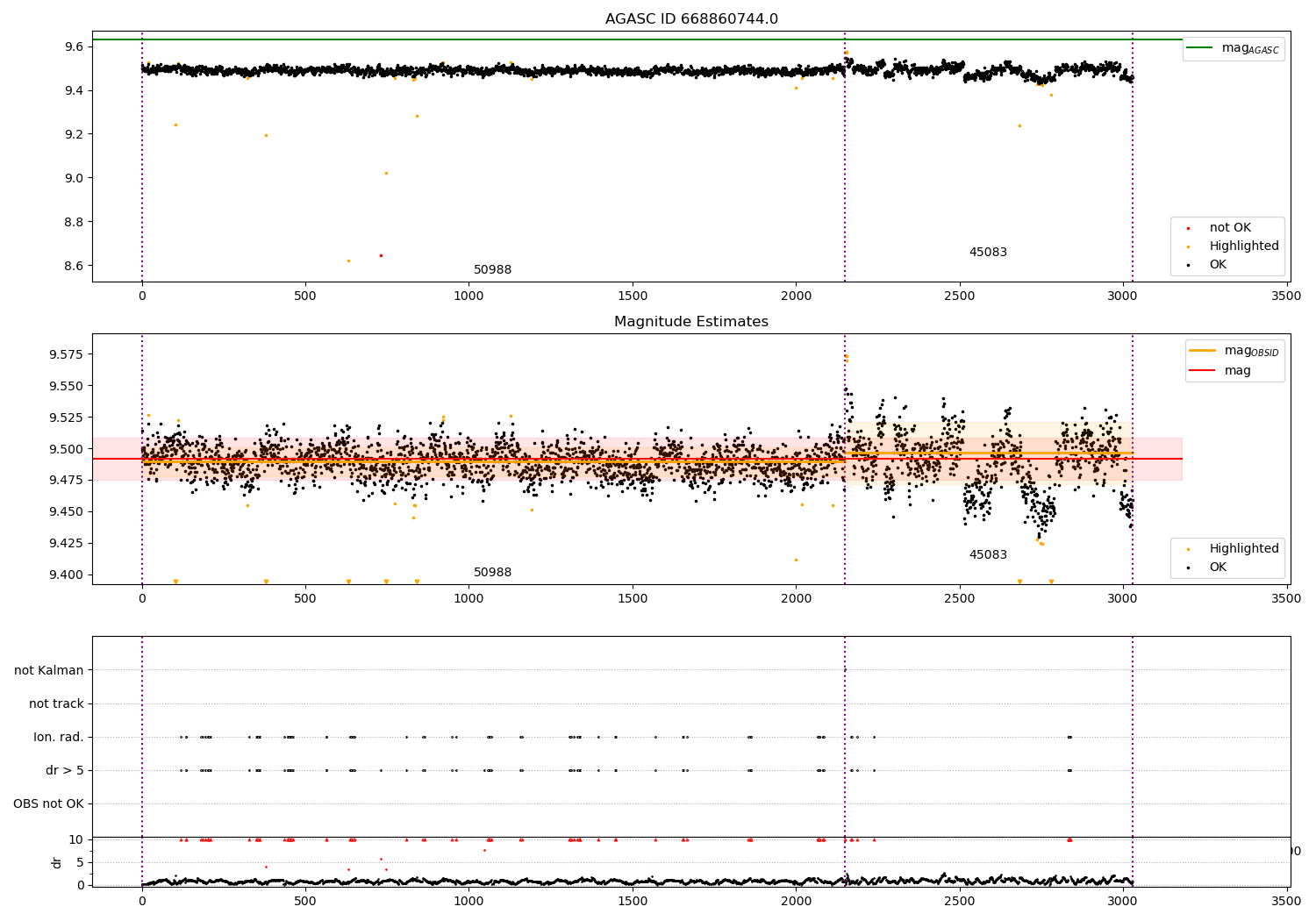Click the green mag AGASC line in top plot
Image resolution: width=1316 pixels, height=921 pixels.
tap(637, 39)
